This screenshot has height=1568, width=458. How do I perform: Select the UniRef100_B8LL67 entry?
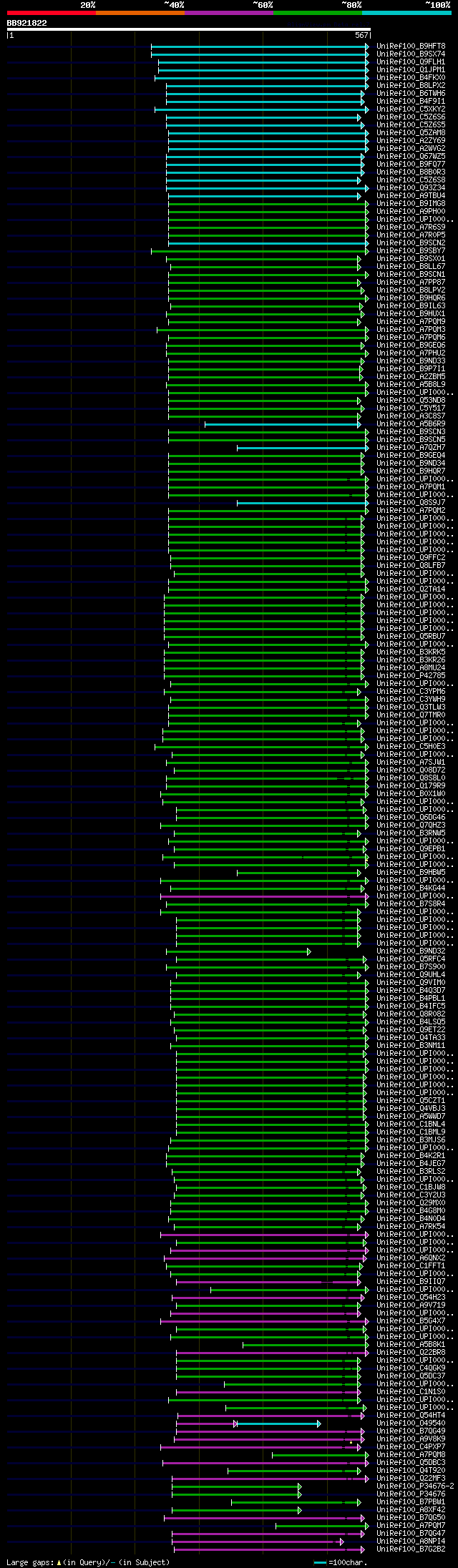(411, 266)
